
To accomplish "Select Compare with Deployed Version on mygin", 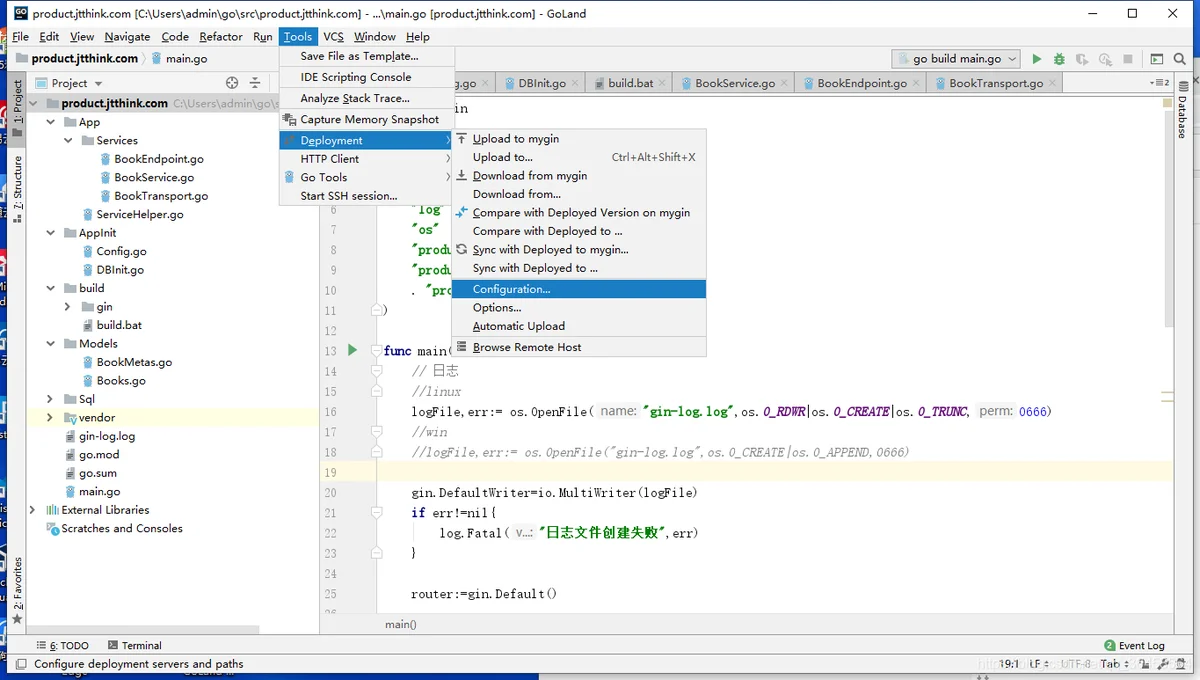I will click(x=579, y=213).
